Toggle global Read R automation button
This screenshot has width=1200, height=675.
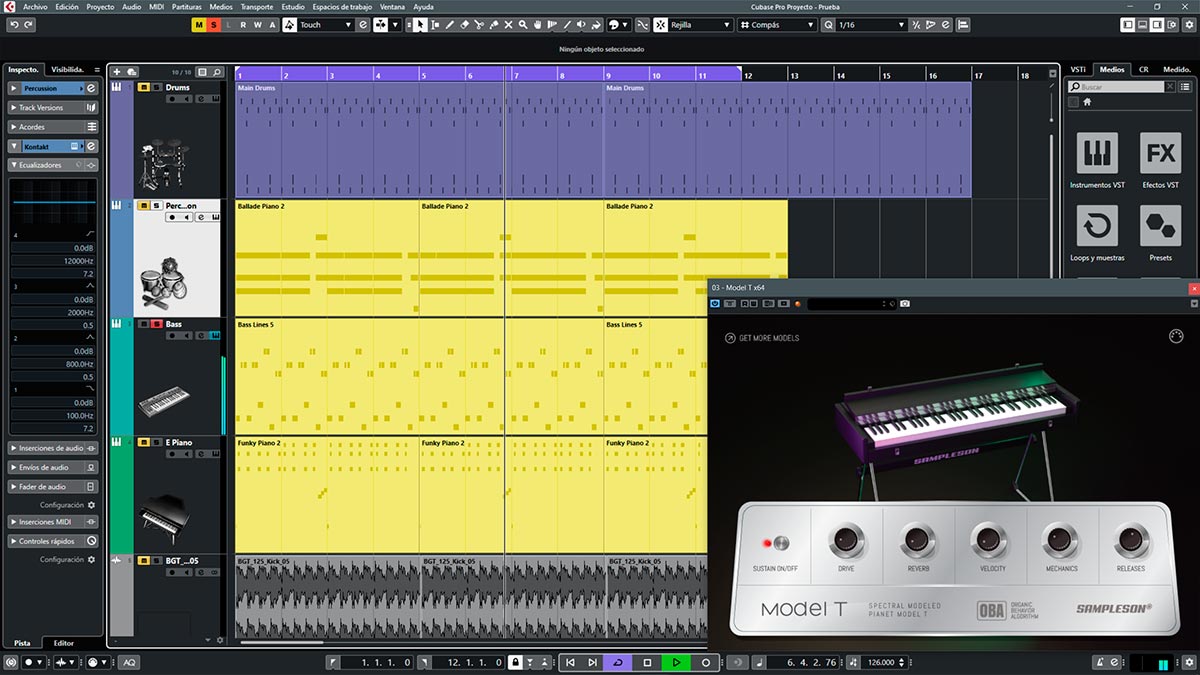click(243, 24)
